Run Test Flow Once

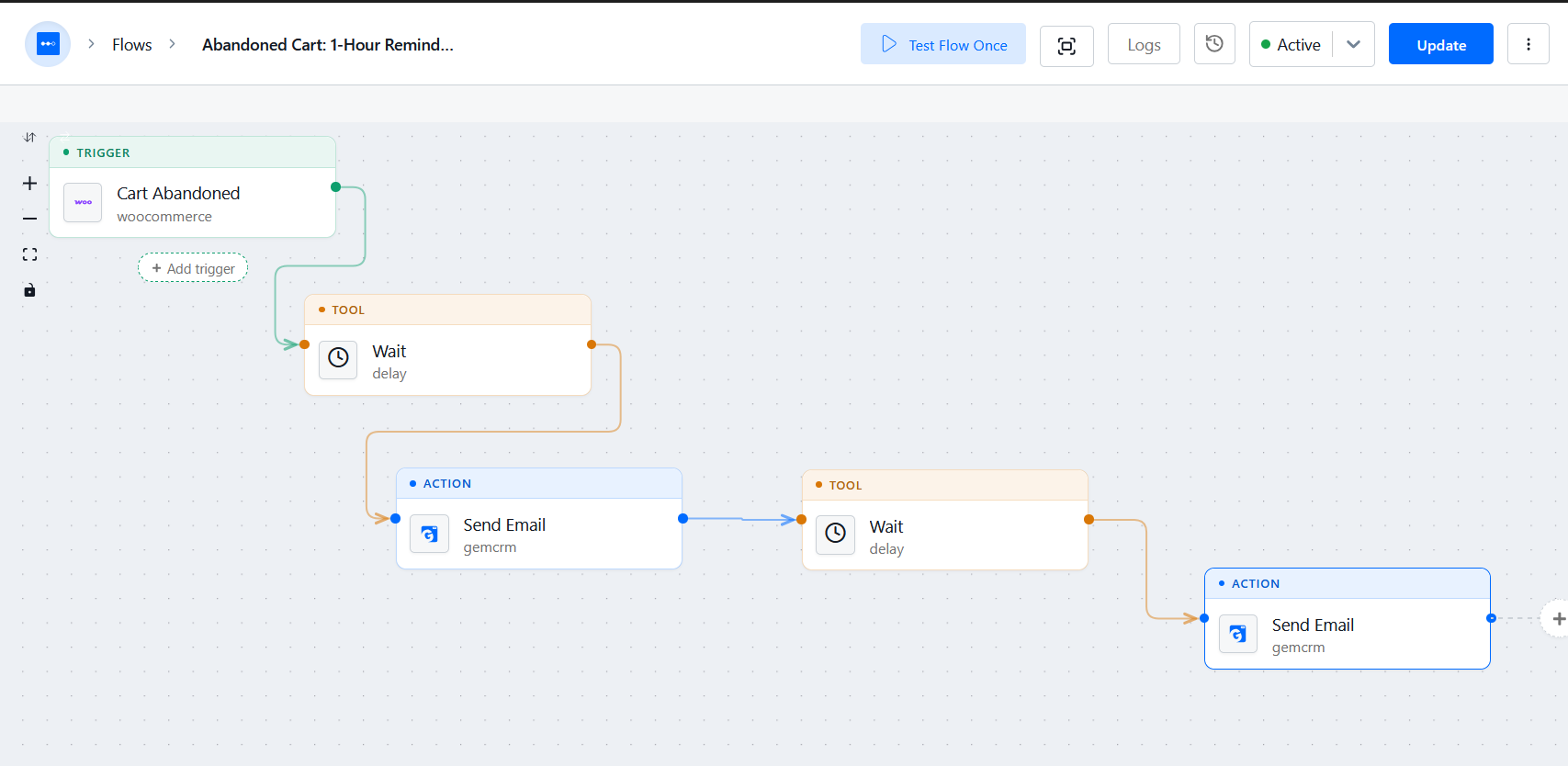[943, 44]
